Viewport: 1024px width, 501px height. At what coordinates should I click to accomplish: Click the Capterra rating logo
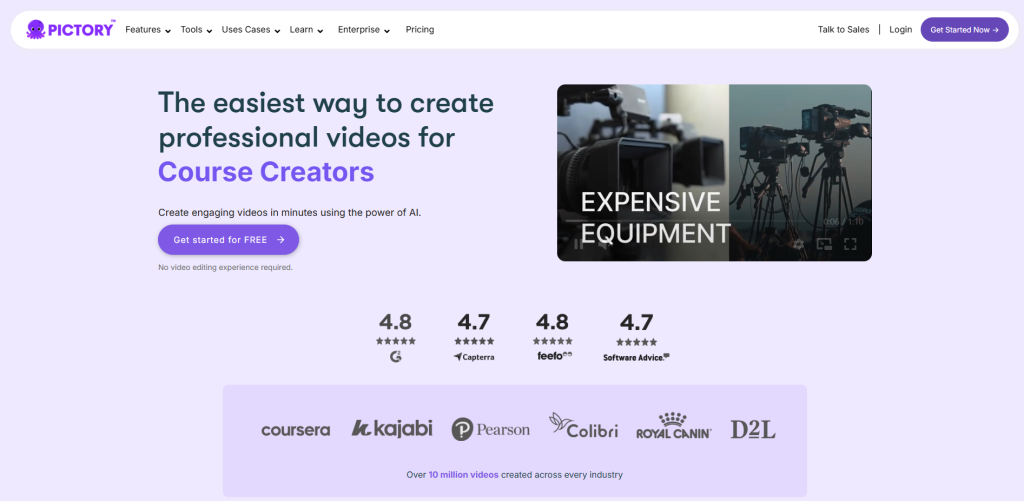(474, 356)
